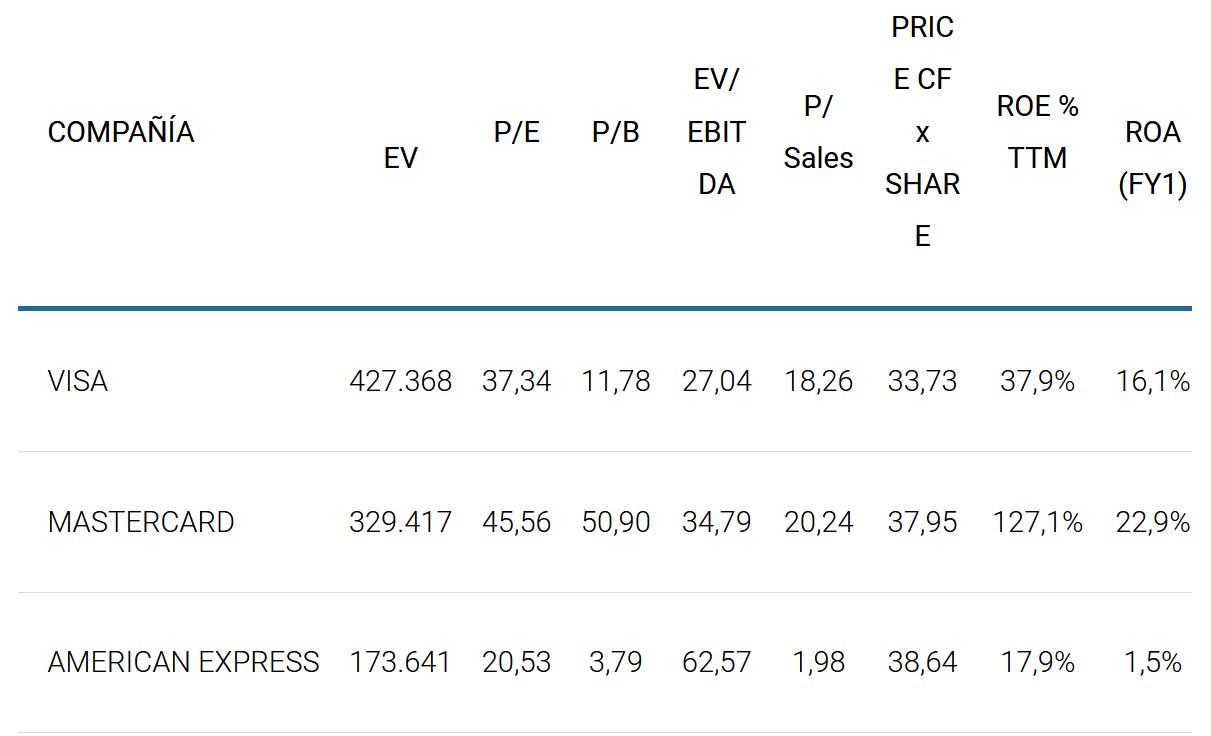
Task: Select Visa's P/Sales value 18,26
Action: 818,381
